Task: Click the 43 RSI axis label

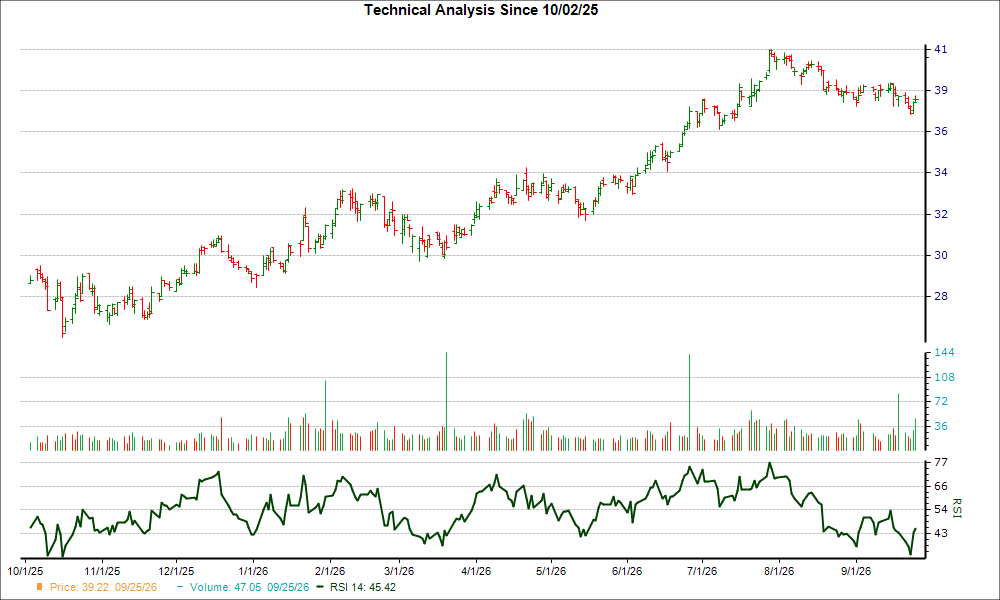Action: click(x=941, y=533)
